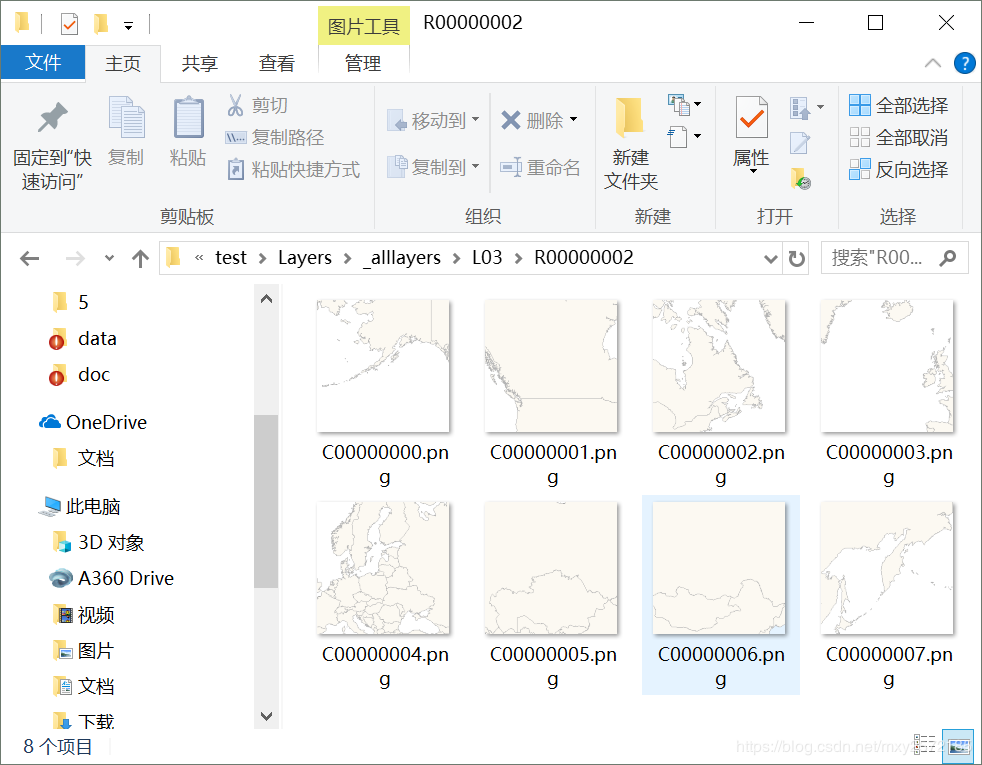Refresh the folder view
This screenshot has height=765, width=982.
(x=797, y=257)
